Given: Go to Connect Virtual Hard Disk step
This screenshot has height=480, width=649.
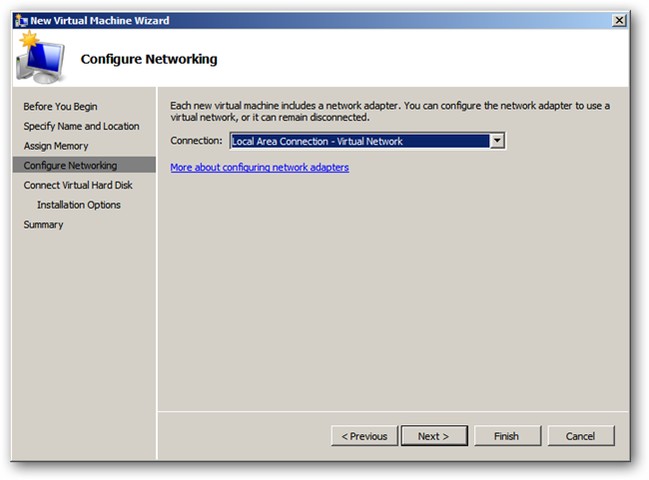Looking at the screenshot, I should [x=78, y=185].
